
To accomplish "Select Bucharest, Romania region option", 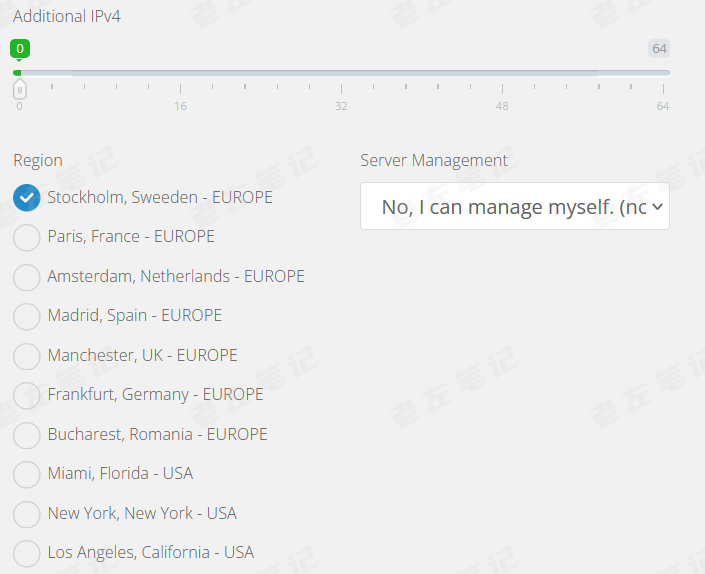I will pos(27,435).
